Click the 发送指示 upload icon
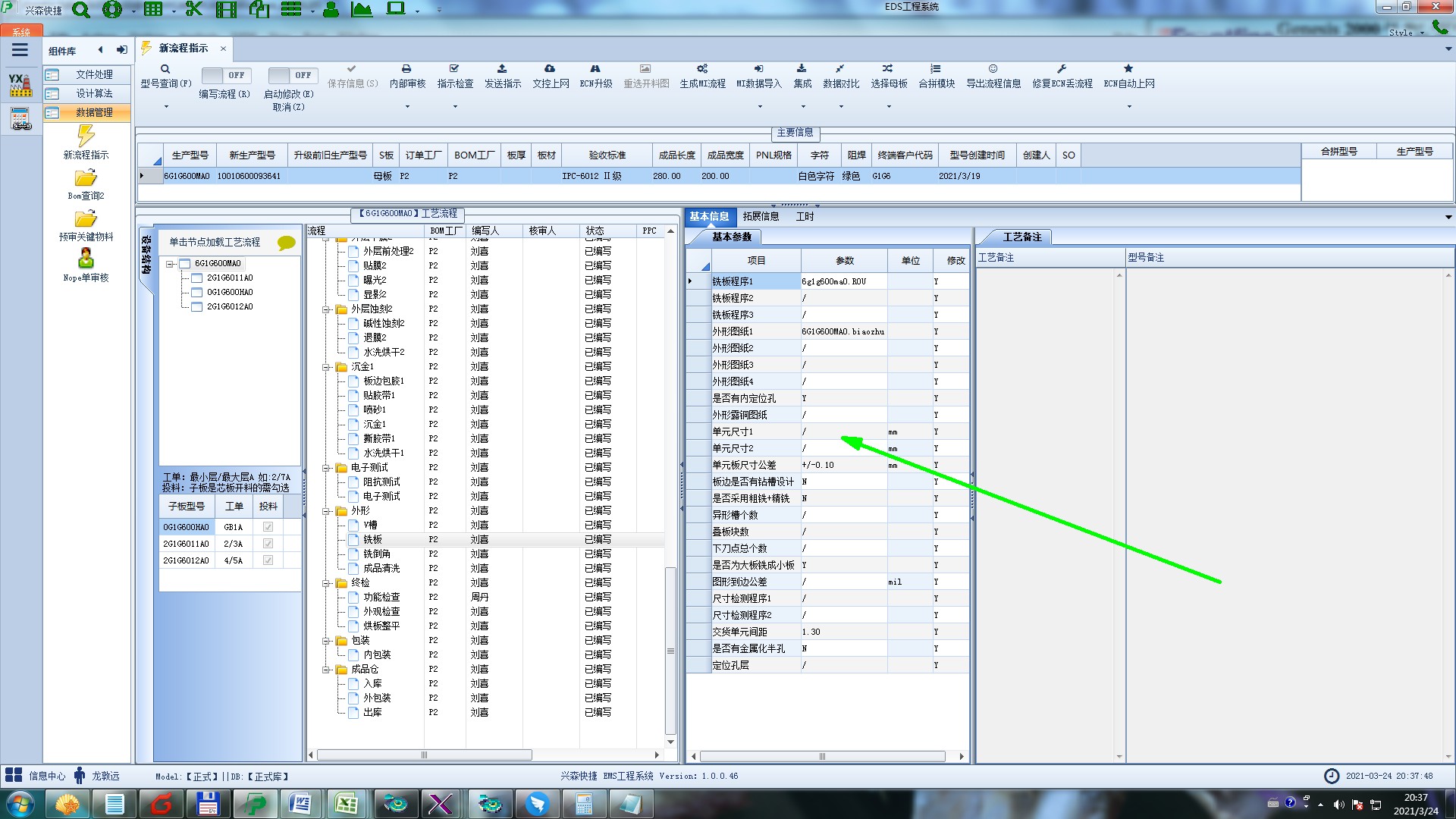 coord(502,69)
